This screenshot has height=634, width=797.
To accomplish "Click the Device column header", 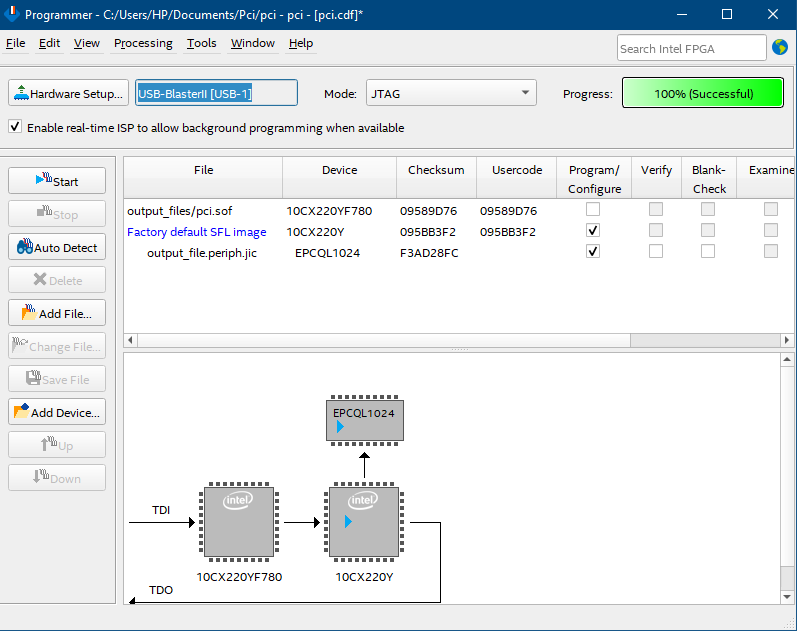I will click(340, 178).
